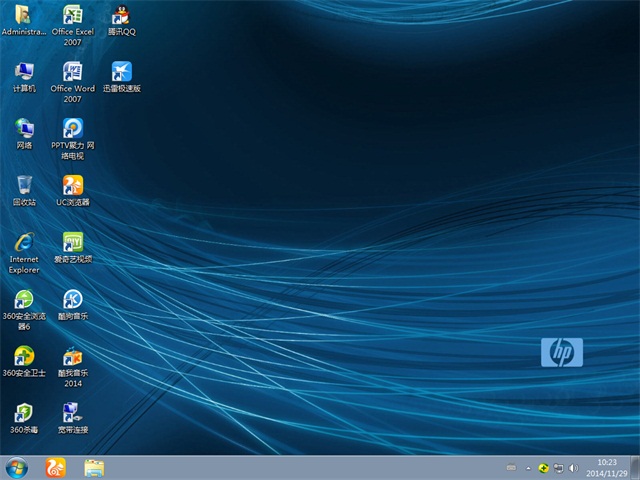Select the Office Excel 2007 desktop shortcut
This screenshot has height=480, width=640.
pos(73,16)
